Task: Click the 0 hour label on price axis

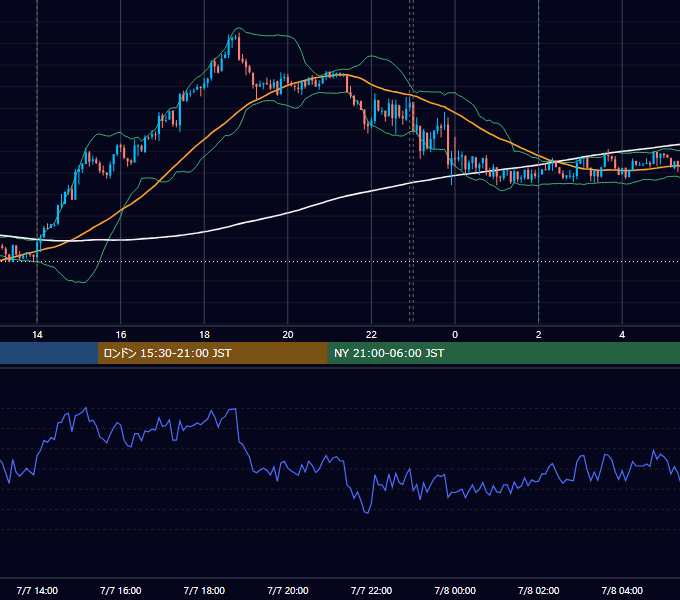Action: tap(455, 335)
